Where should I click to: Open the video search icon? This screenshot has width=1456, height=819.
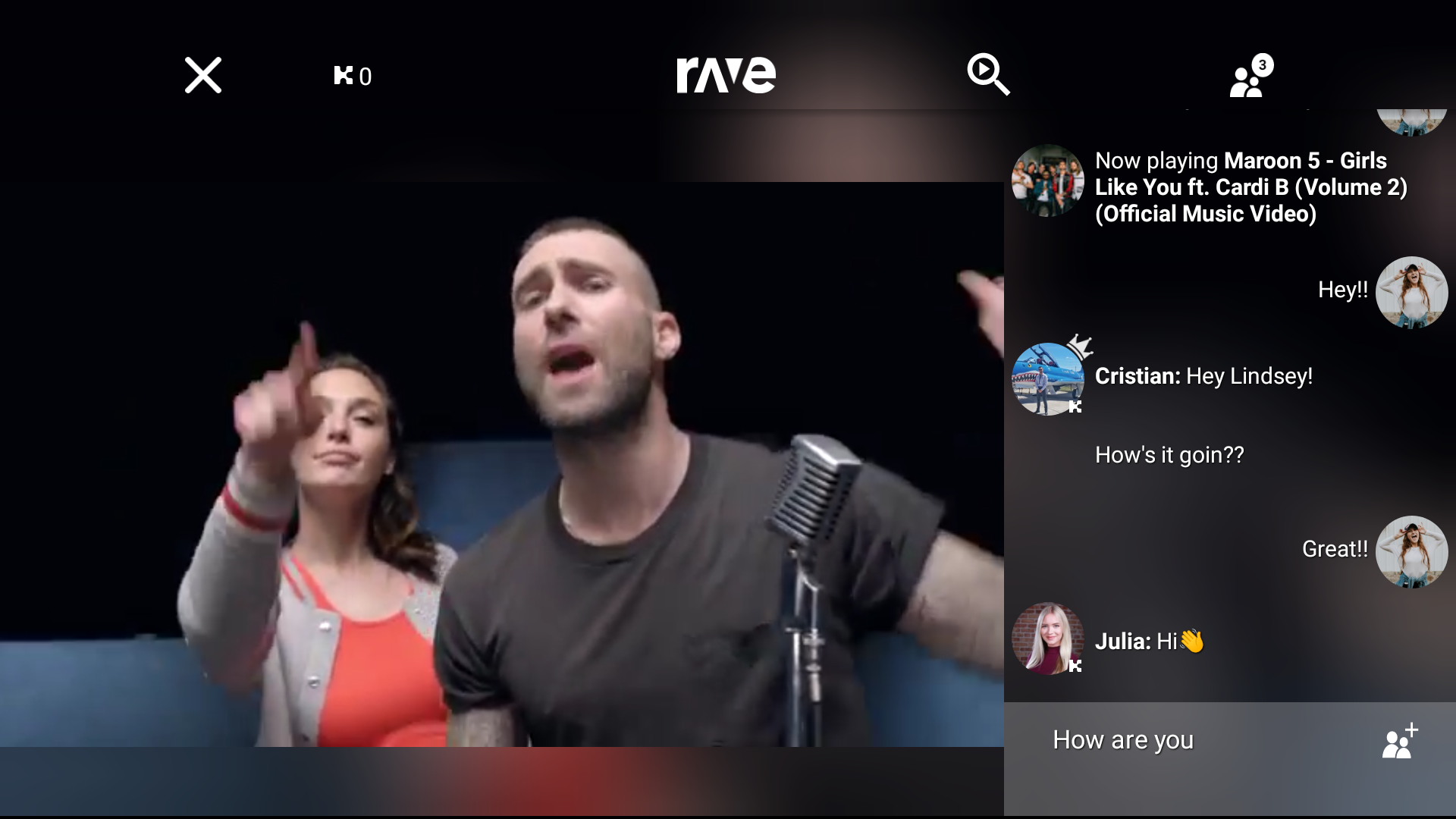988,74
